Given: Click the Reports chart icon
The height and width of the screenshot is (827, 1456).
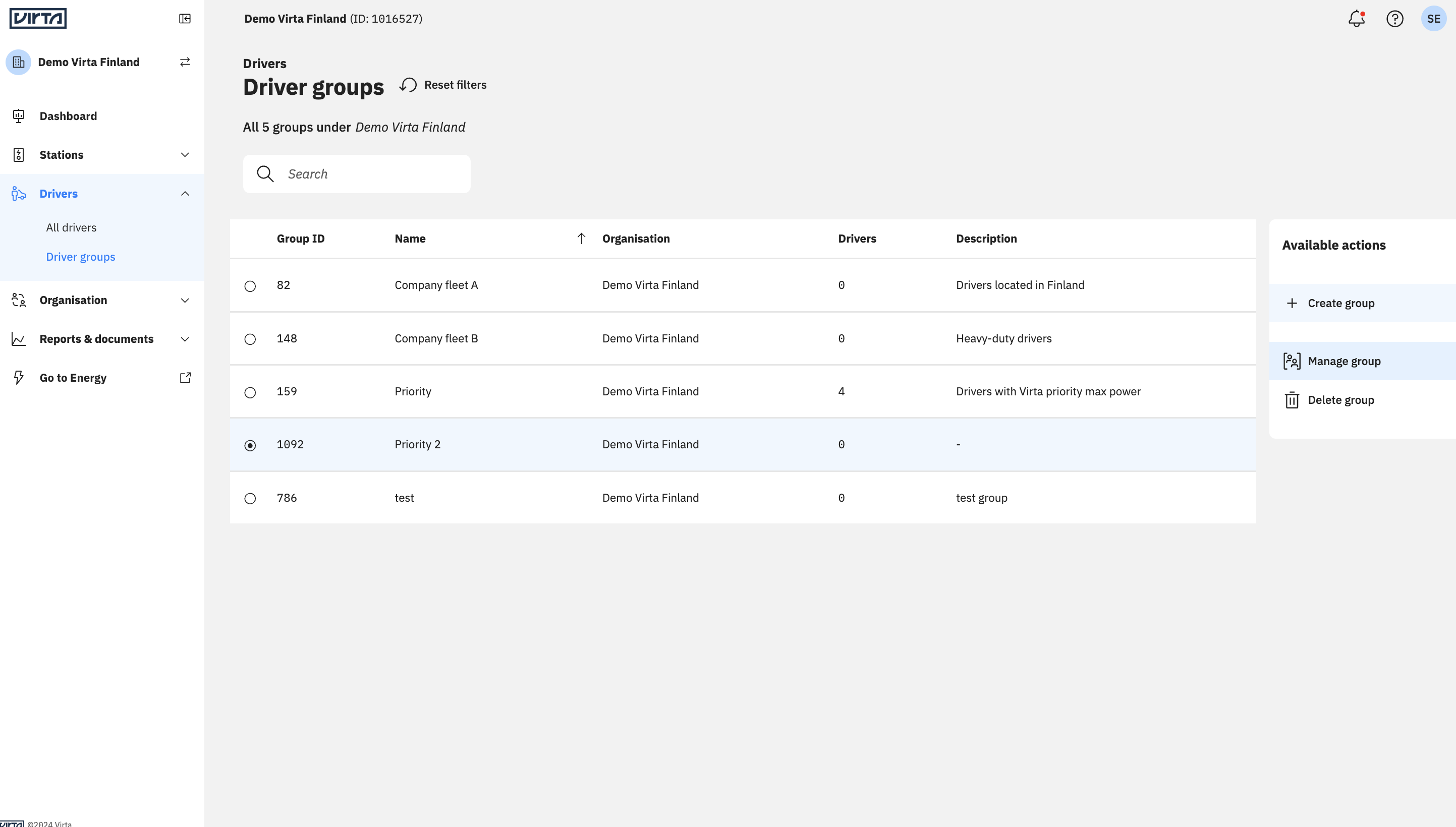Looking at the screenshot, I should tap(19, 339).
